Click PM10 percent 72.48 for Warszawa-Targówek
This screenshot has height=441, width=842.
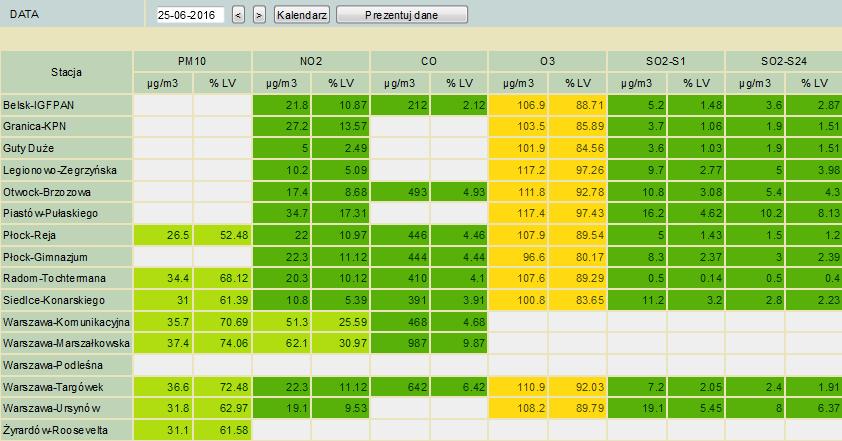pos(222,387)
